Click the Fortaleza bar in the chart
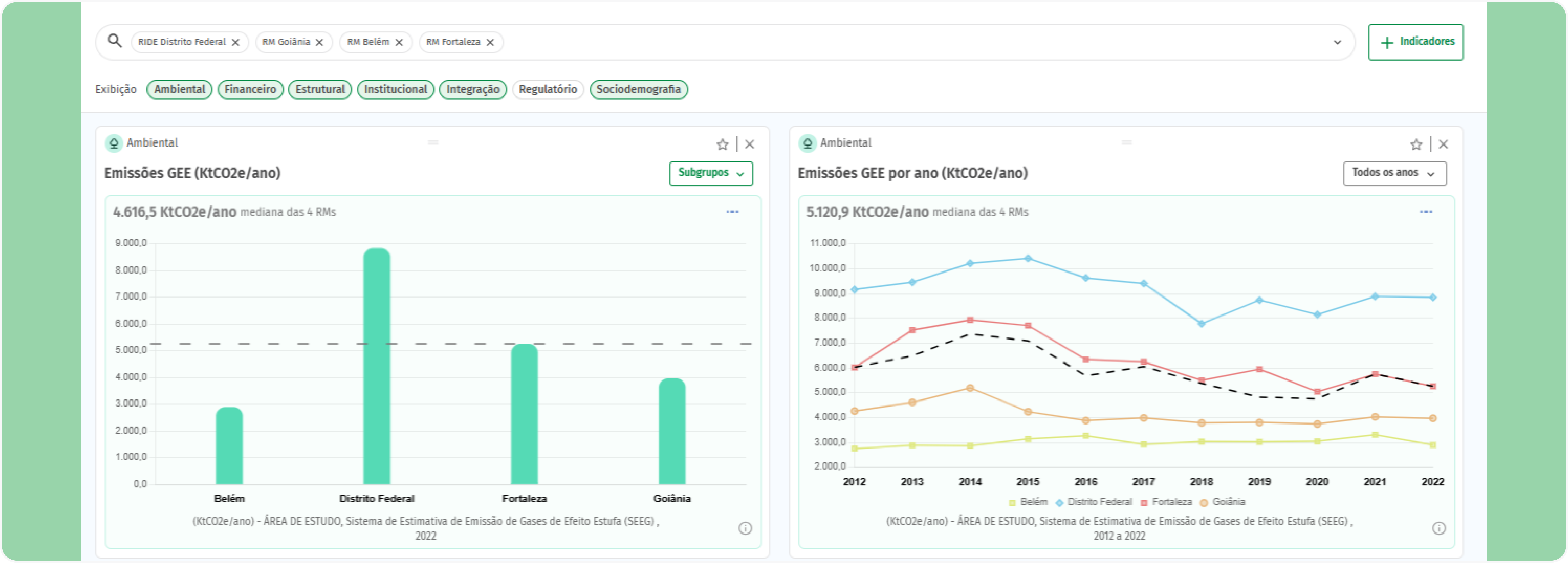Image resolution: width=1568 pixels, height=563 pixels. point(525,414)
